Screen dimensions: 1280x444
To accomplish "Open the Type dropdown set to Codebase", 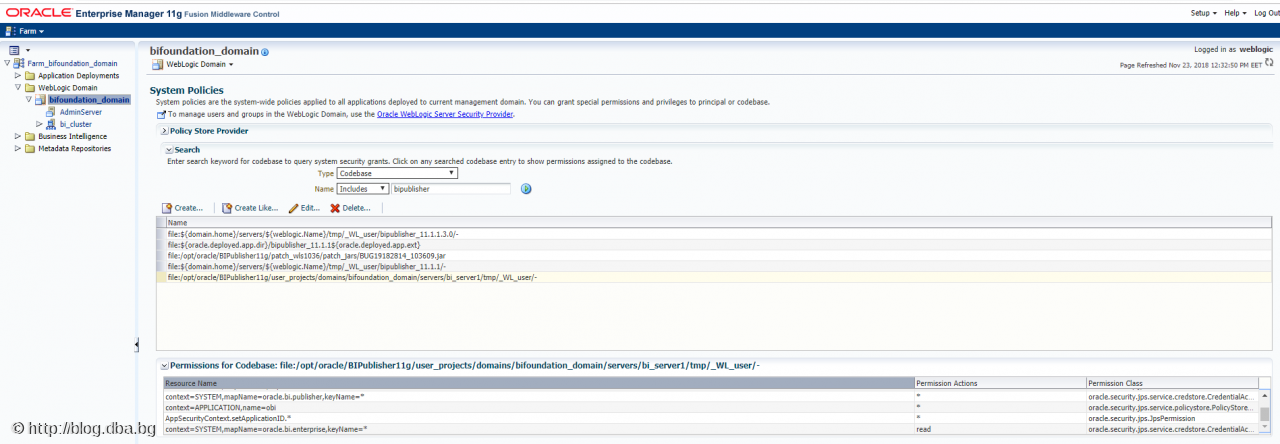I will (x=397, y=173).
